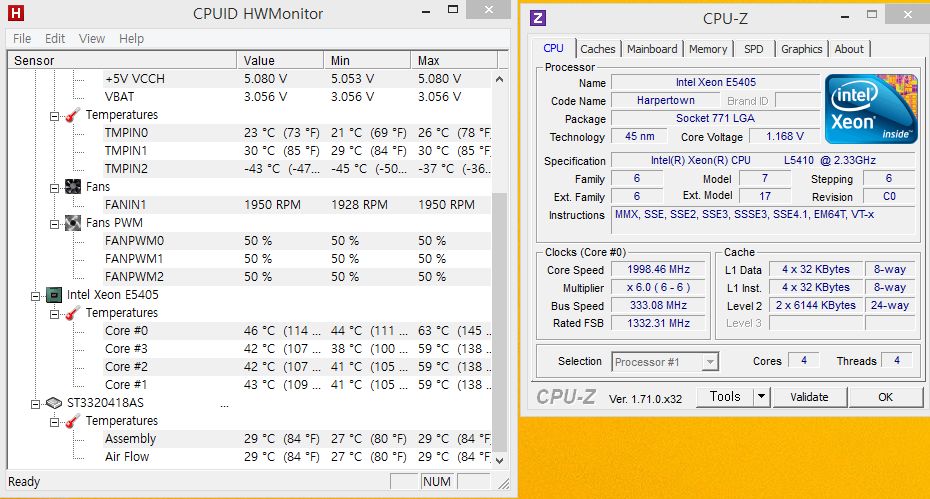Switch to the Caches tab in CPU-Z

[x=598, y=49]
